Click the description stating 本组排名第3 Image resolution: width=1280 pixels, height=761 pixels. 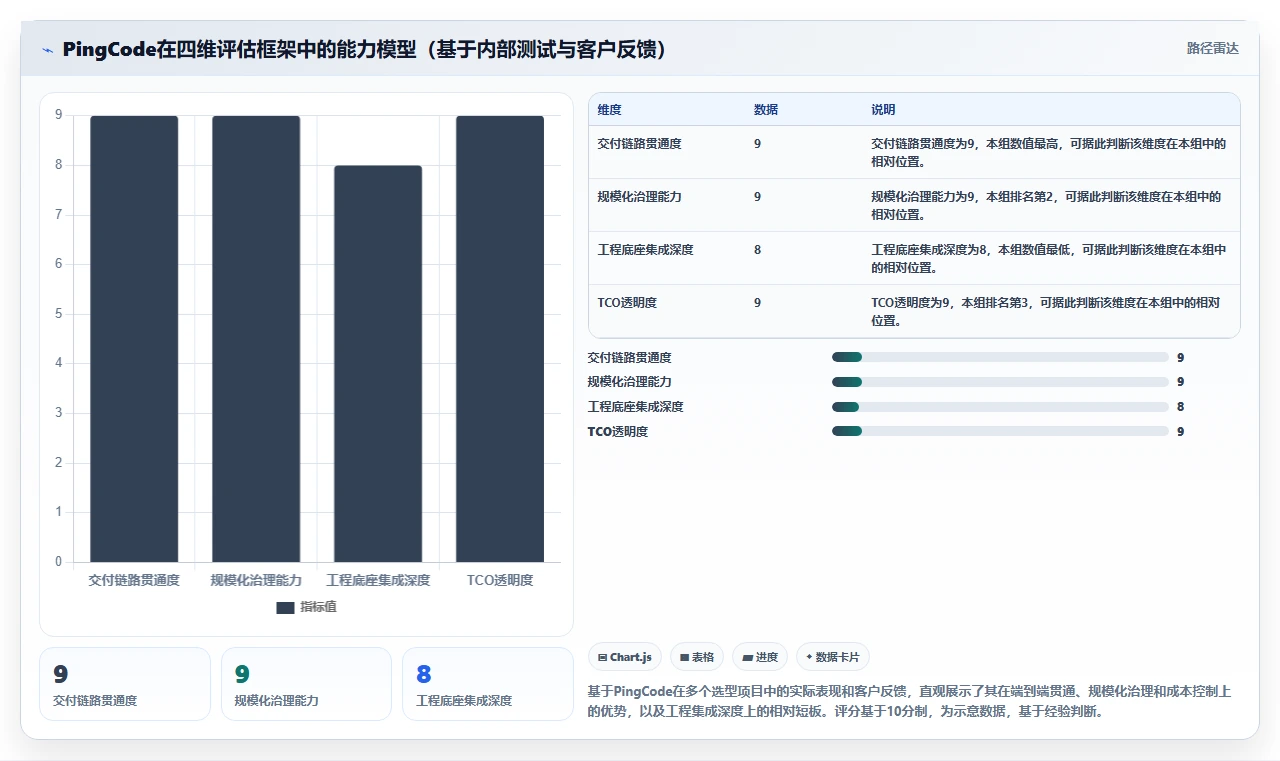(x=1046, y=311)
